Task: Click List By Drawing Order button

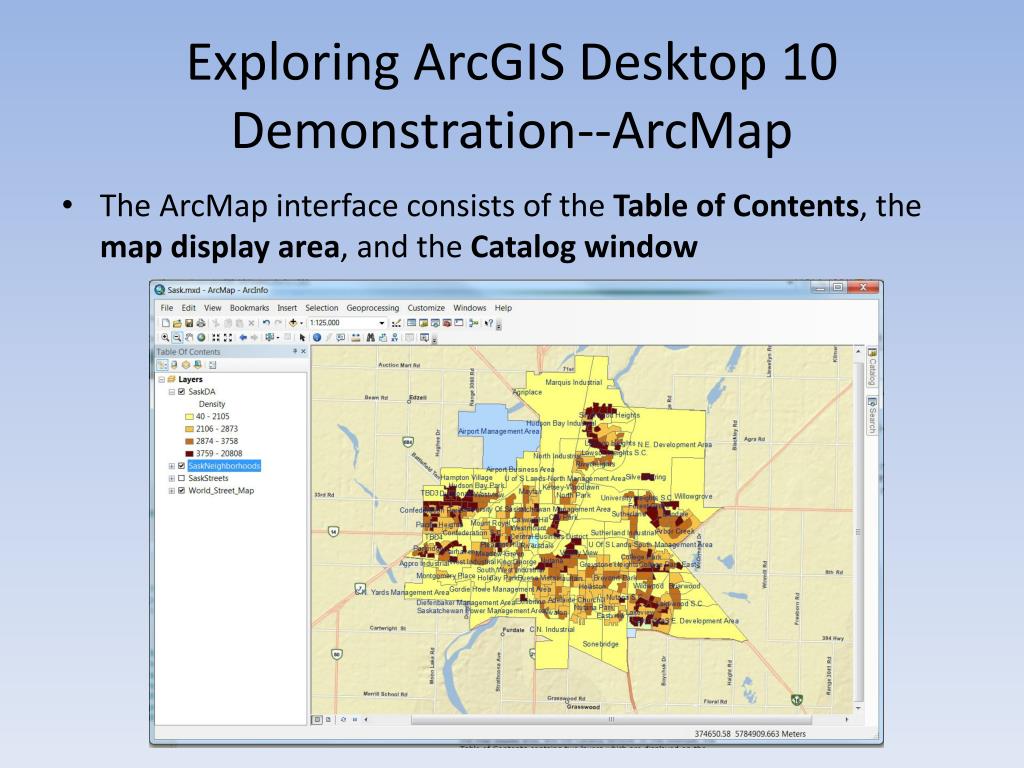Action: pyautogui.click(x=163, y=364)
